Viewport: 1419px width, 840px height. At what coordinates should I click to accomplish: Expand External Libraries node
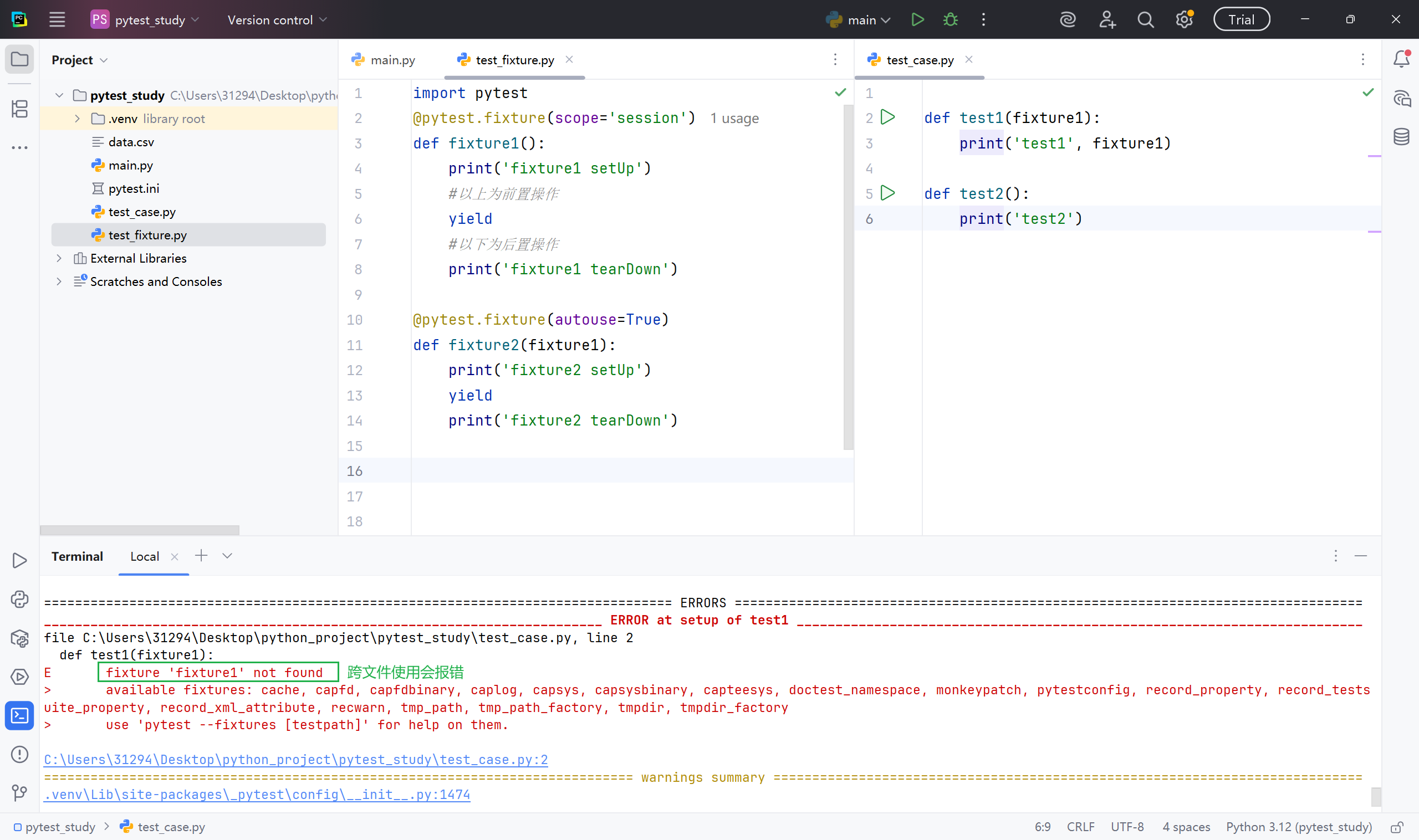pyautogui.click(x=59, y=258)
